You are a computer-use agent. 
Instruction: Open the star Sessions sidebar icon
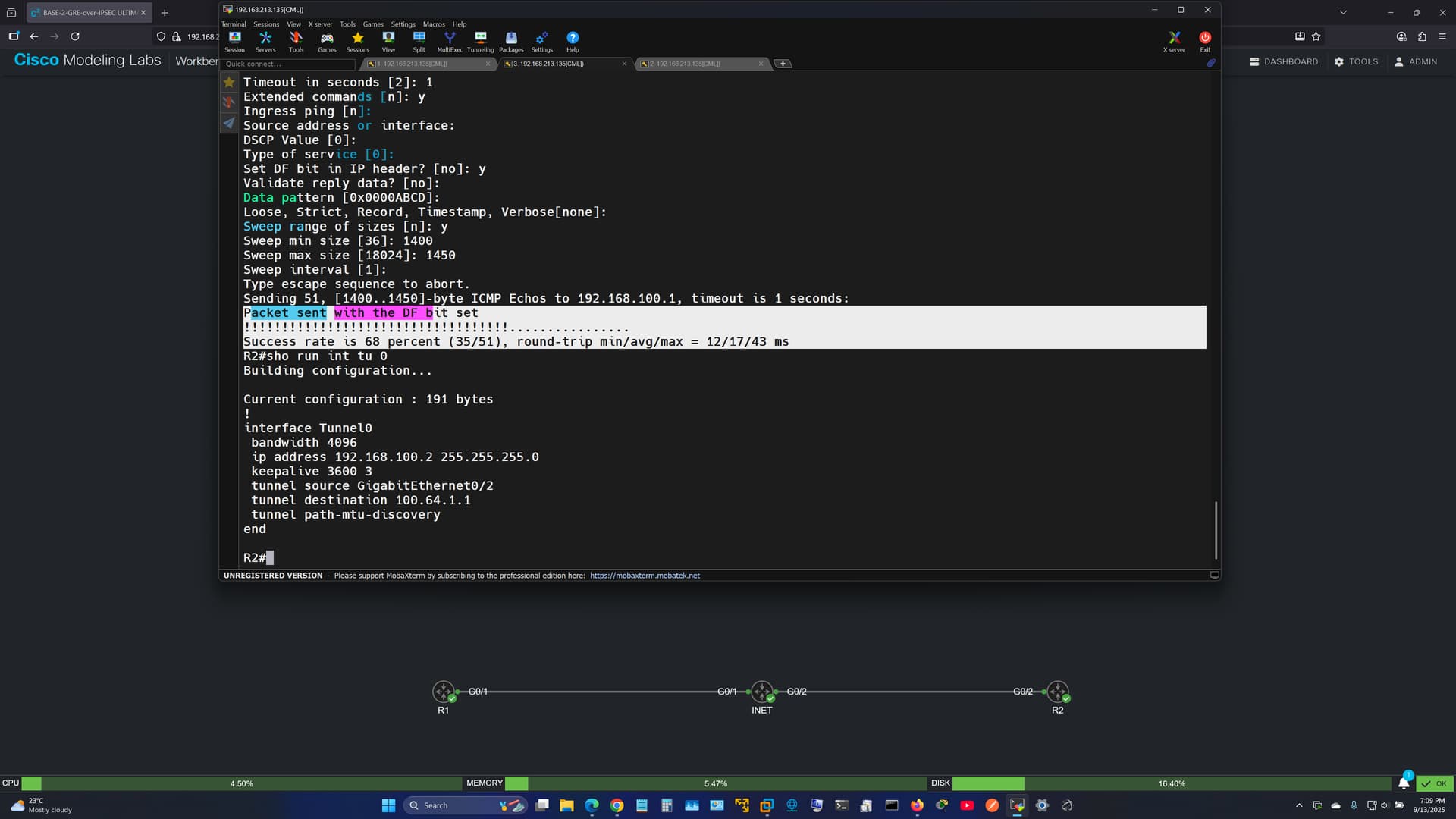pos(229,82)
